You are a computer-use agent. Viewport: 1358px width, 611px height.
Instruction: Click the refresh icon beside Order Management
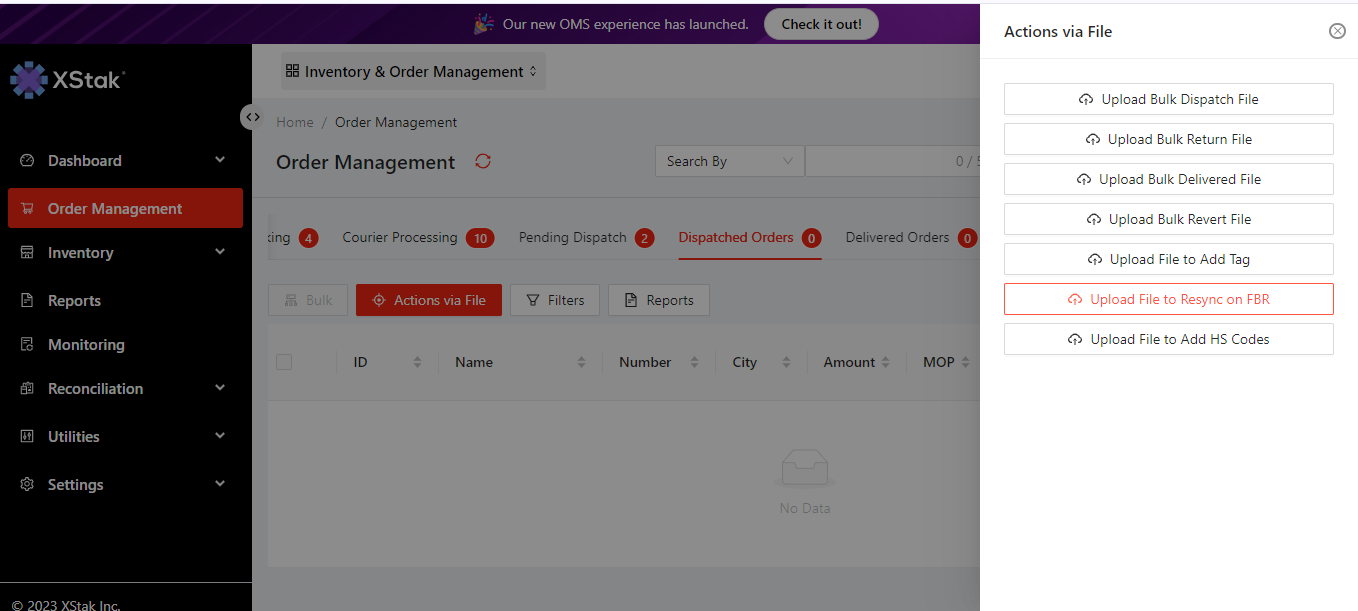(483, 161)
